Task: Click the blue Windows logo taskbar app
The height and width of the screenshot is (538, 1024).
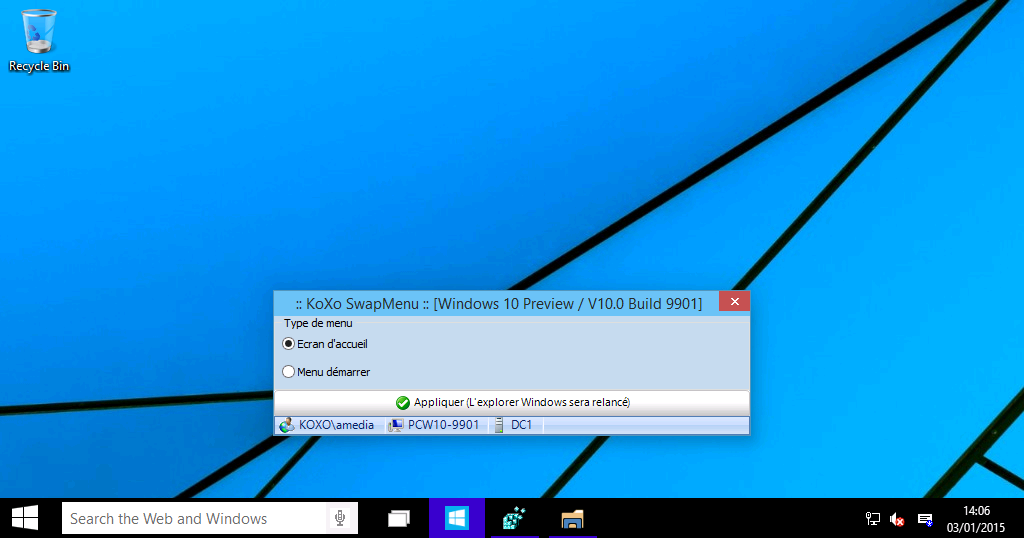Action: point(456,518)
